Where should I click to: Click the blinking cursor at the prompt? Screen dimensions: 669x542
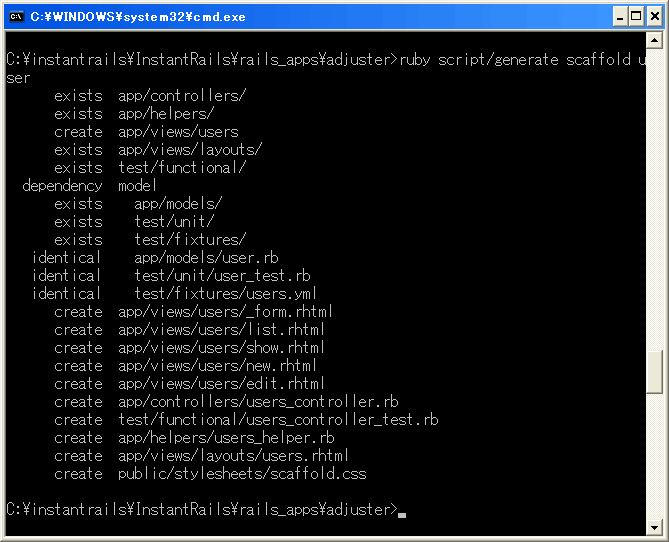(x=401, y=515)
